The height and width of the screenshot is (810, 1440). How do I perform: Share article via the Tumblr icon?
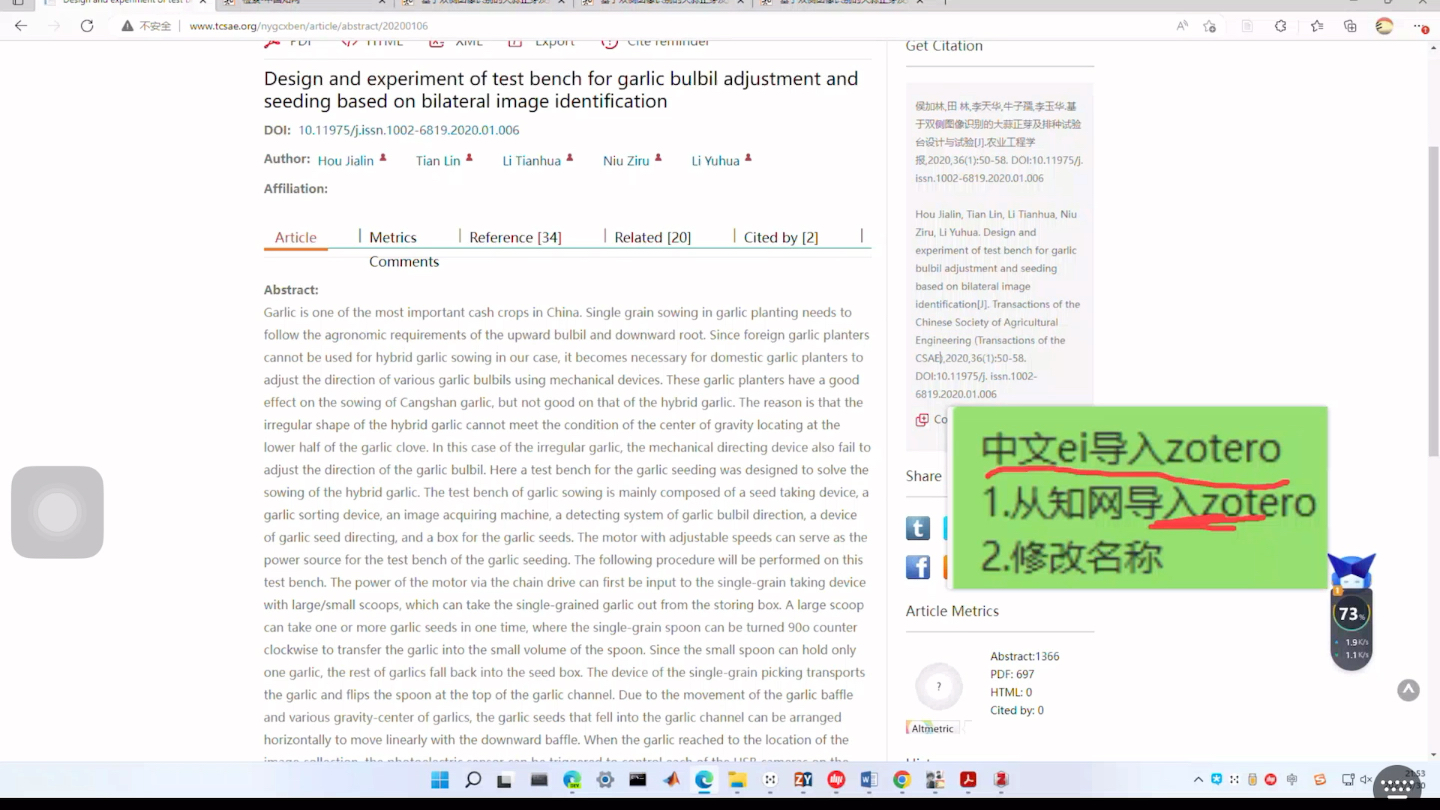tap(918, 528)
